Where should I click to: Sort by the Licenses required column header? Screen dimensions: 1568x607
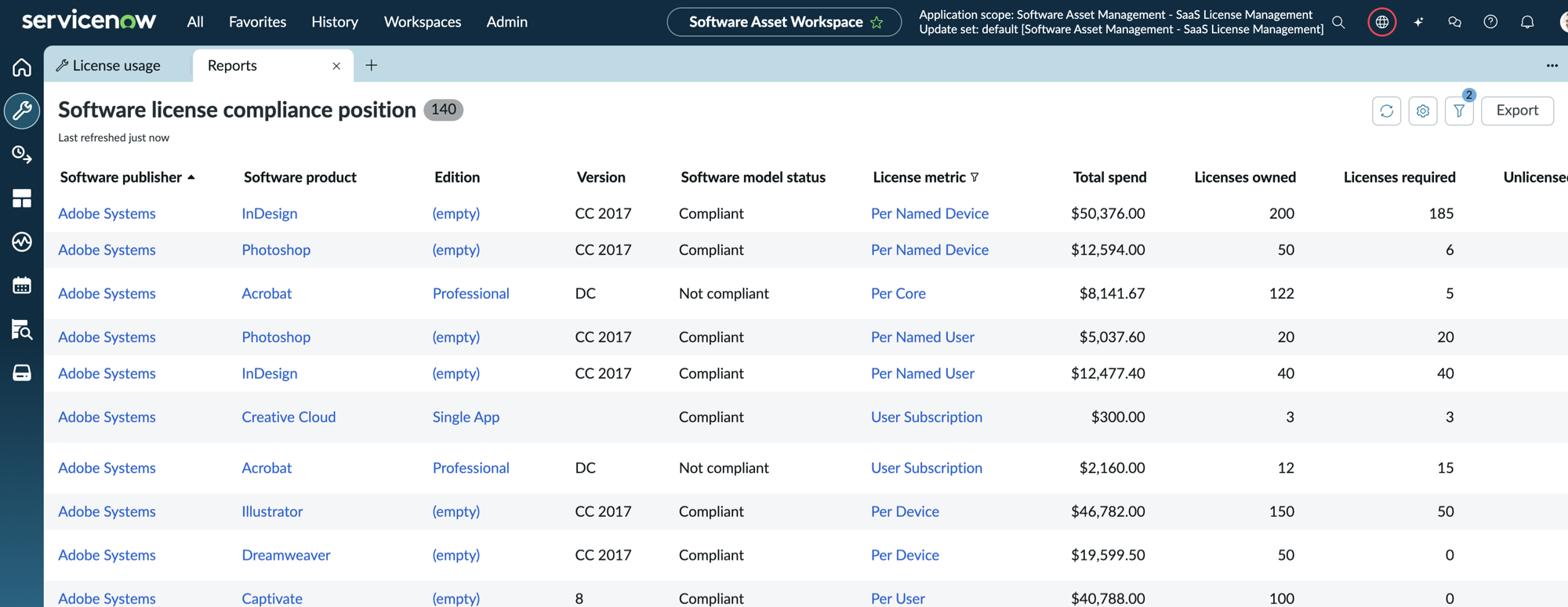tap(1399, 177)
